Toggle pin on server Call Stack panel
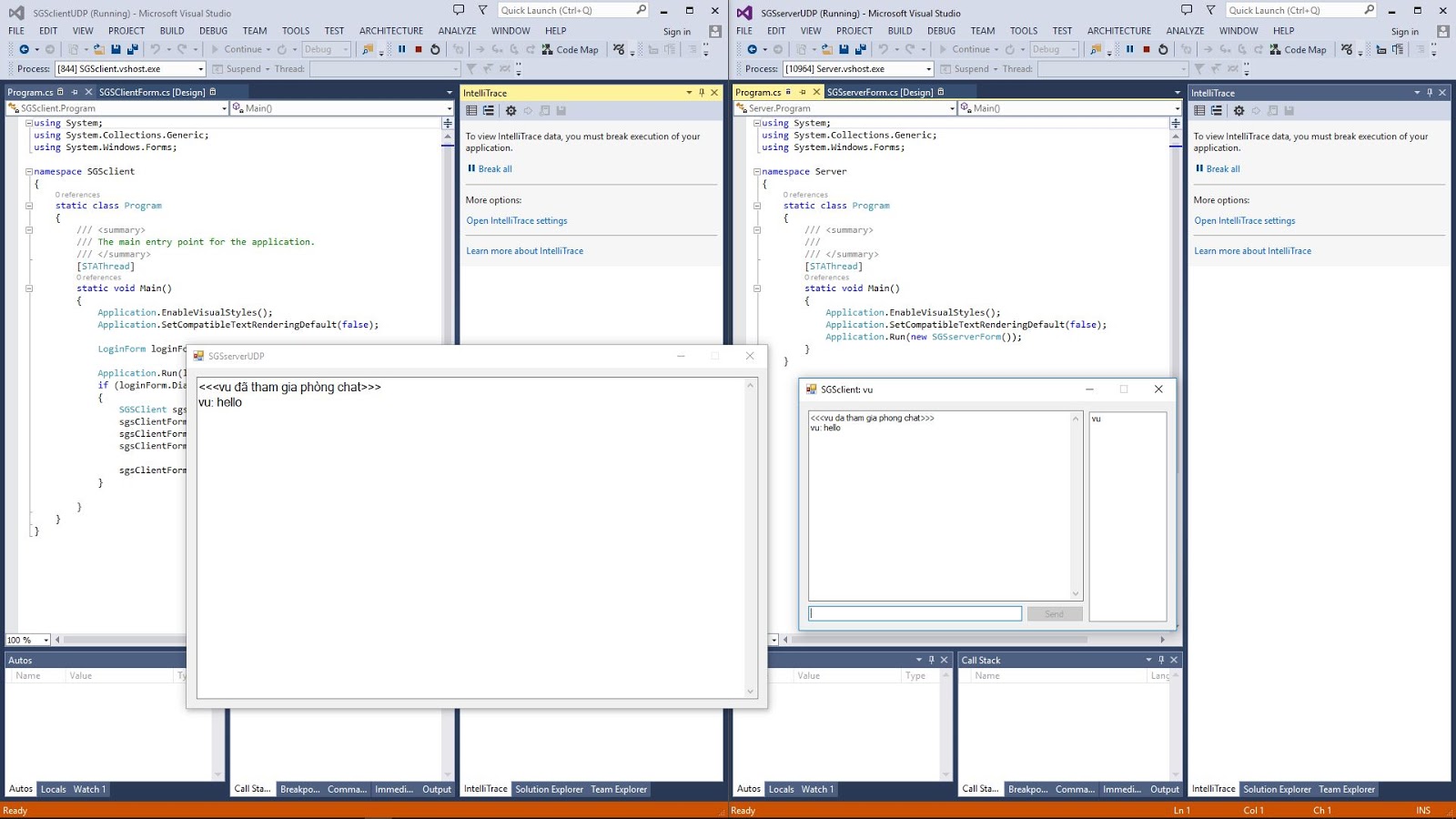Screen dimensions: 1456x819 [x=1161, y=660]
